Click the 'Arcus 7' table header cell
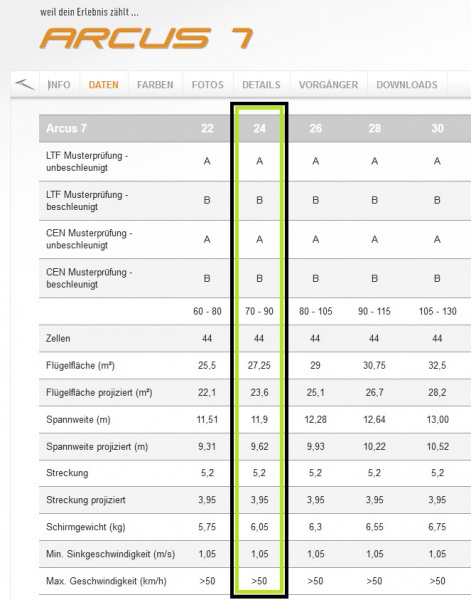The height and width of the screenshot is (600, 471). 66,128
